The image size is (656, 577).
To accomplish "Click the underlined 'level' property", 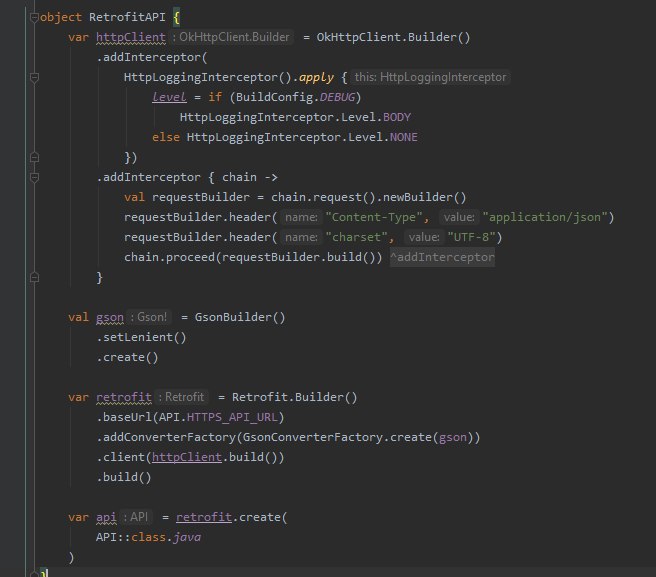I will [169, 97].
